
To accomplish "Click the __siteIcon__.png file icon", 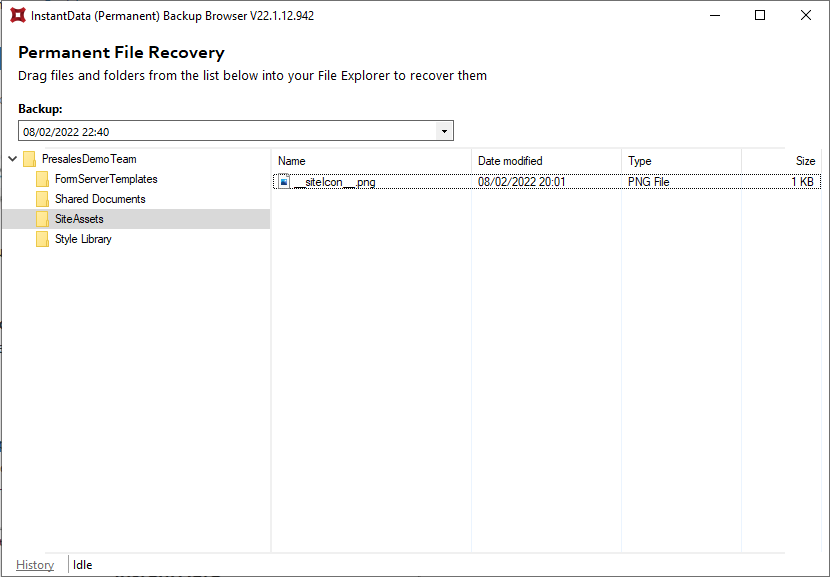I will [284, 182].
